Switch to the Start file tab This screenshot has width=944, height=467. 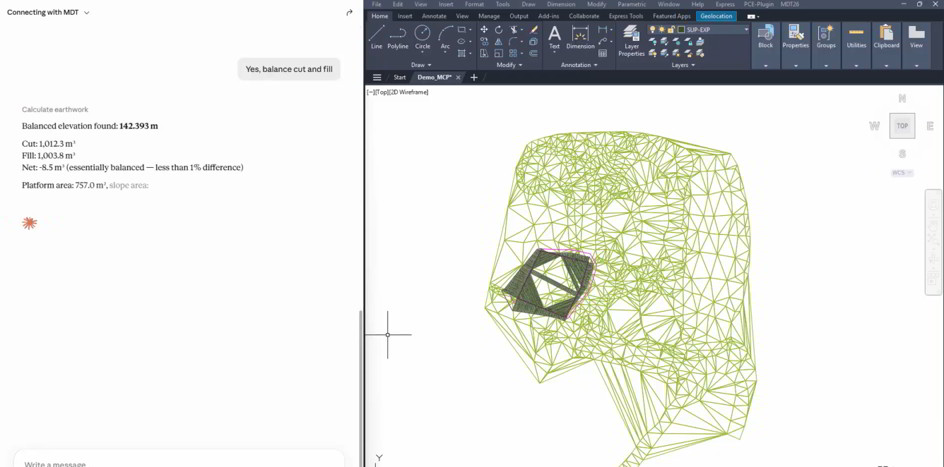point(400,77)
